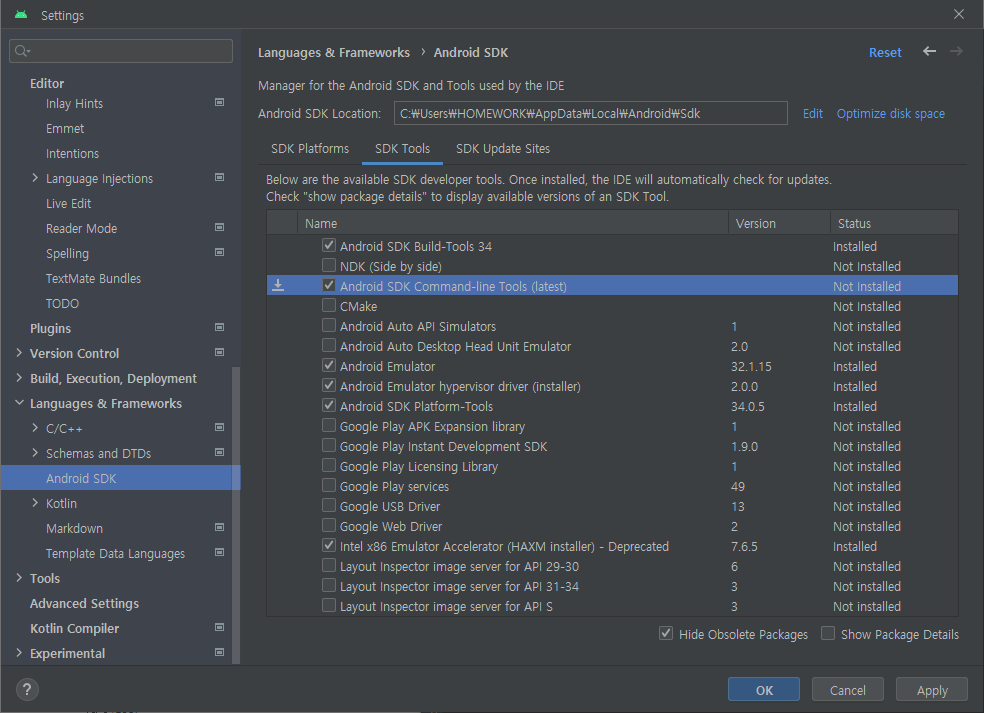Click the project-level icon next to Experimental
The width and height of the screenshot is (984, 713).
click(x=220, y=652)
